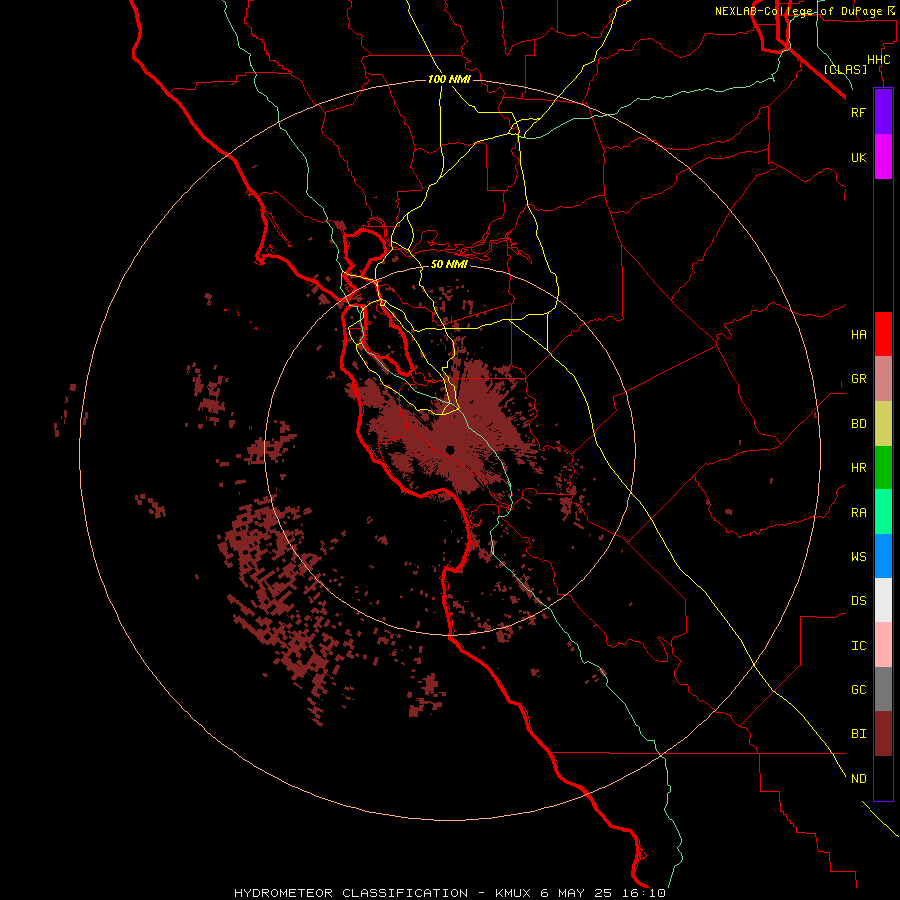
Task: Click the ND black legend color swatch
Action: 883,778
